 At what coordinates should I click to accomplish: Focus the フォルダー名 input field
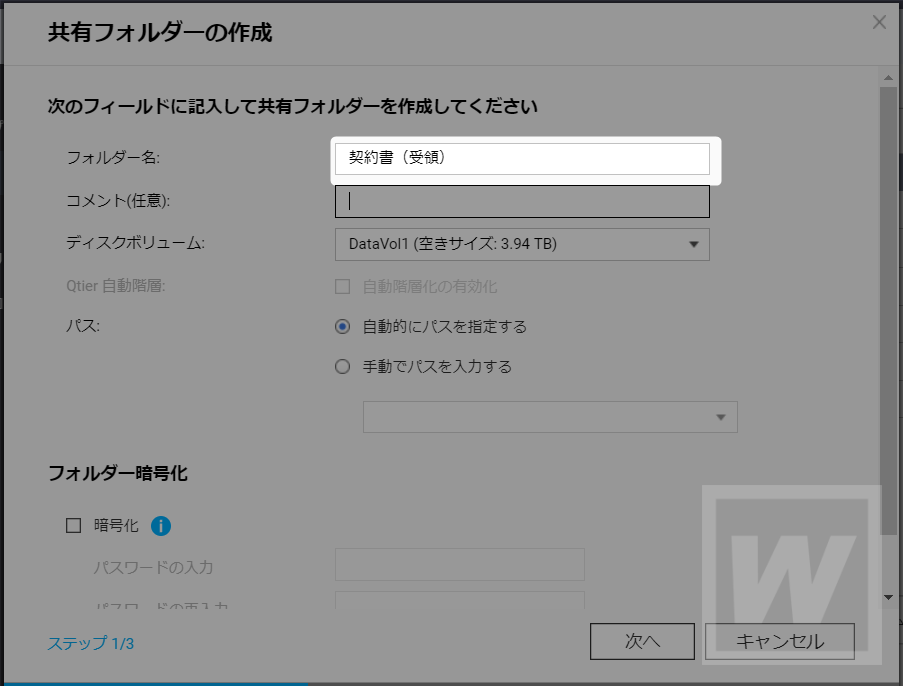click(x=522, y=158)
